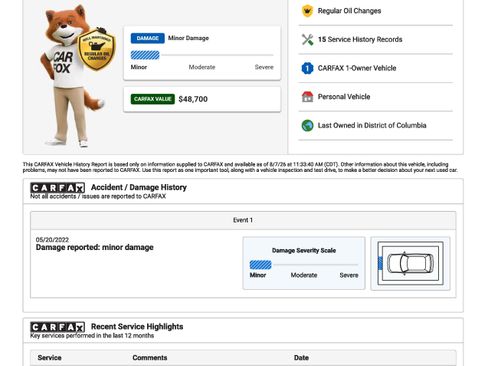
Task: Click the green CARFAX VALUE badge
Action: [152, 99]
